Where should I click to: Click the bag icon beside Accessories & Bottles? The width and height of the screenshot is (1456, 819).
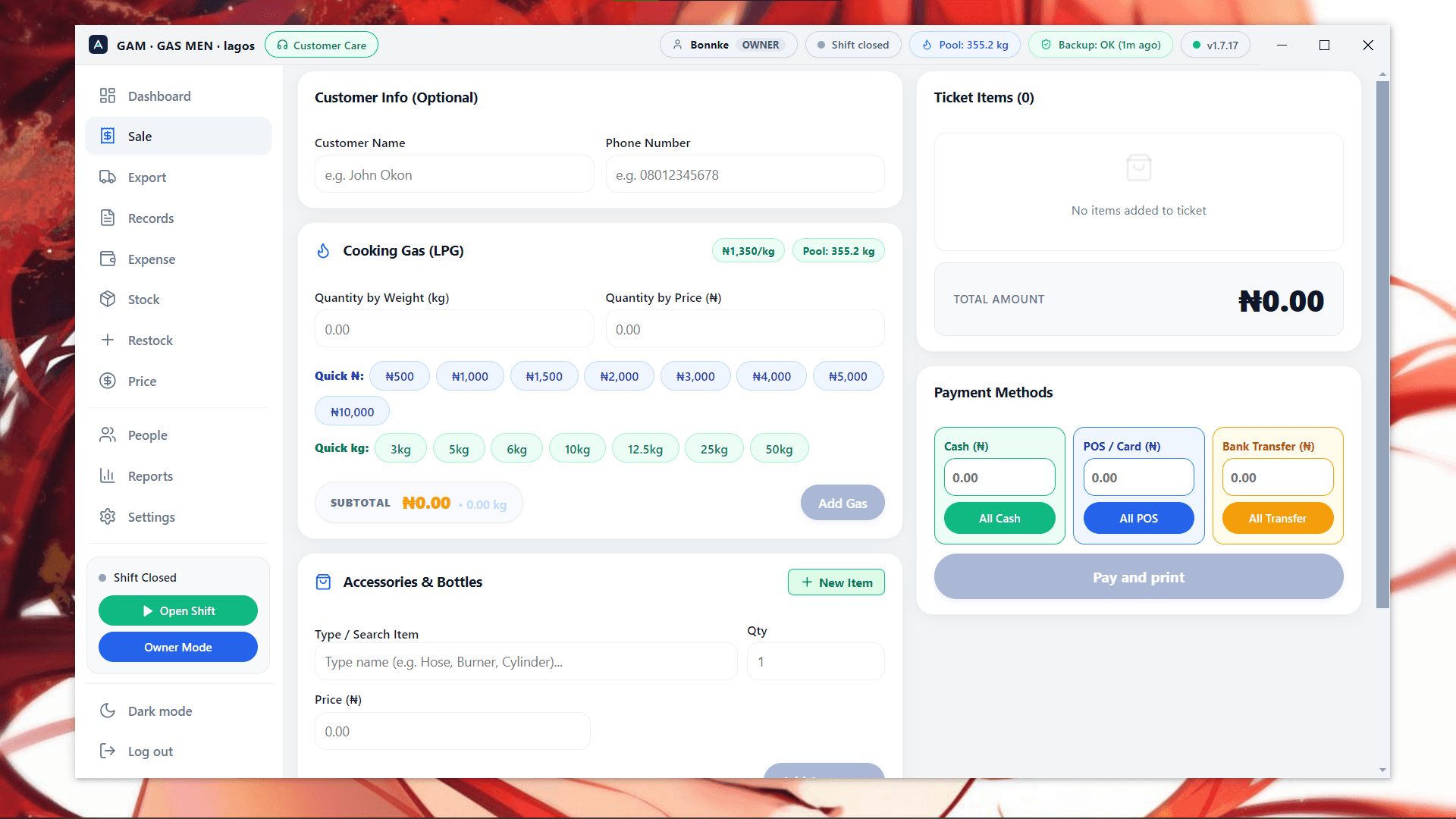[x=323, y=582]
